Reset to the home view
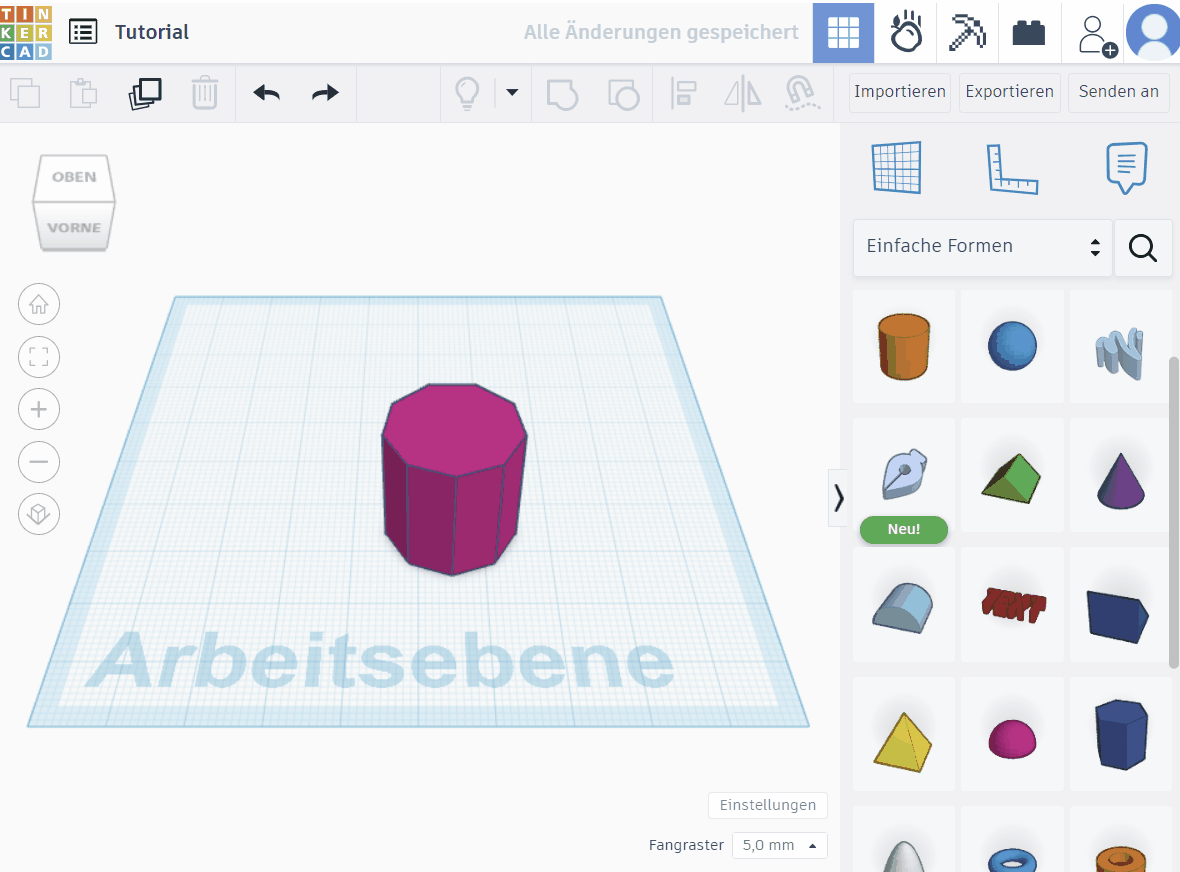Image resolution: width=1180 pixels, height=872 pixels. click(39, 304)
